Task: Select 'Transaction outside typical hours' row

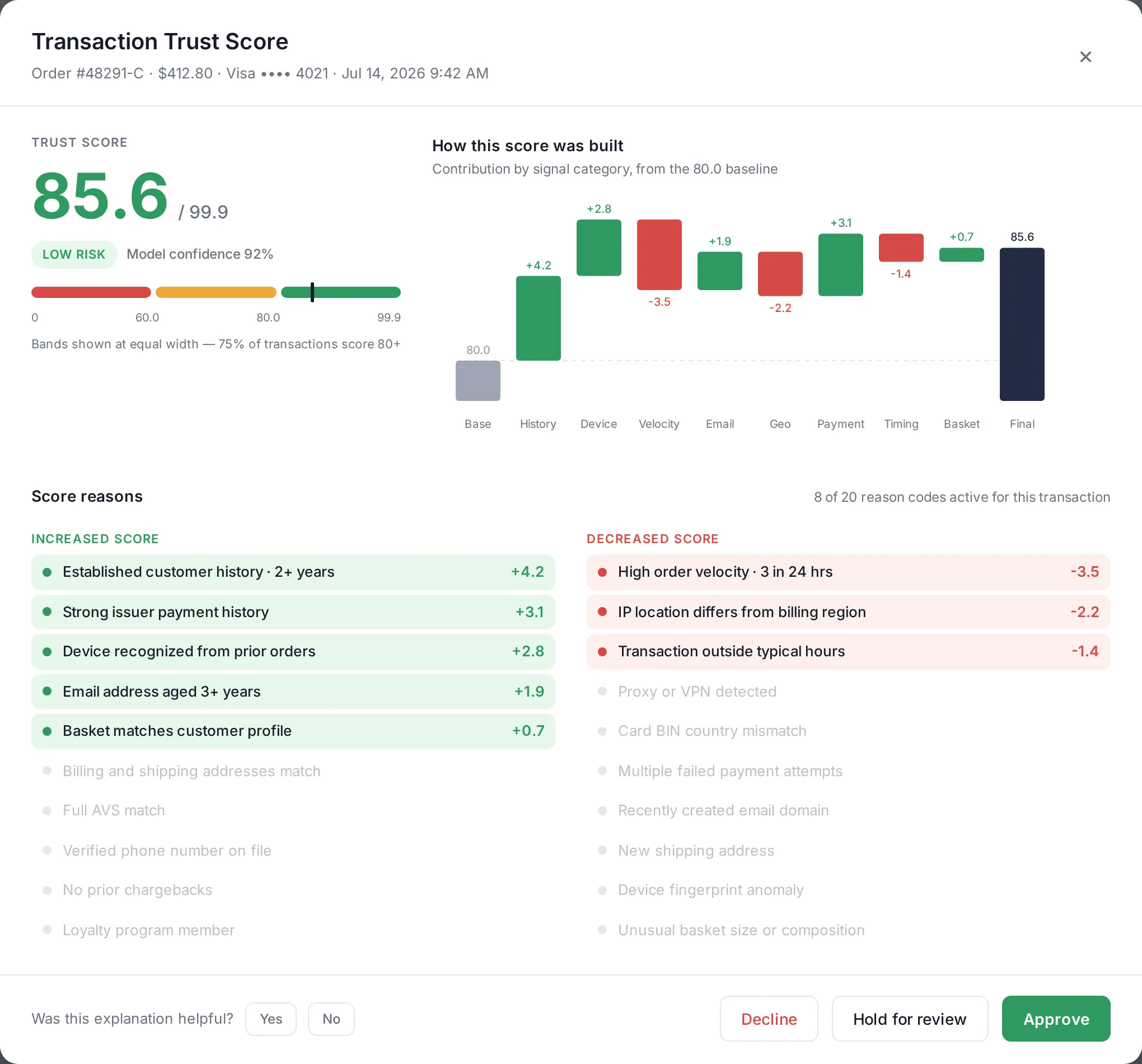Action: [x=848, y=651]
